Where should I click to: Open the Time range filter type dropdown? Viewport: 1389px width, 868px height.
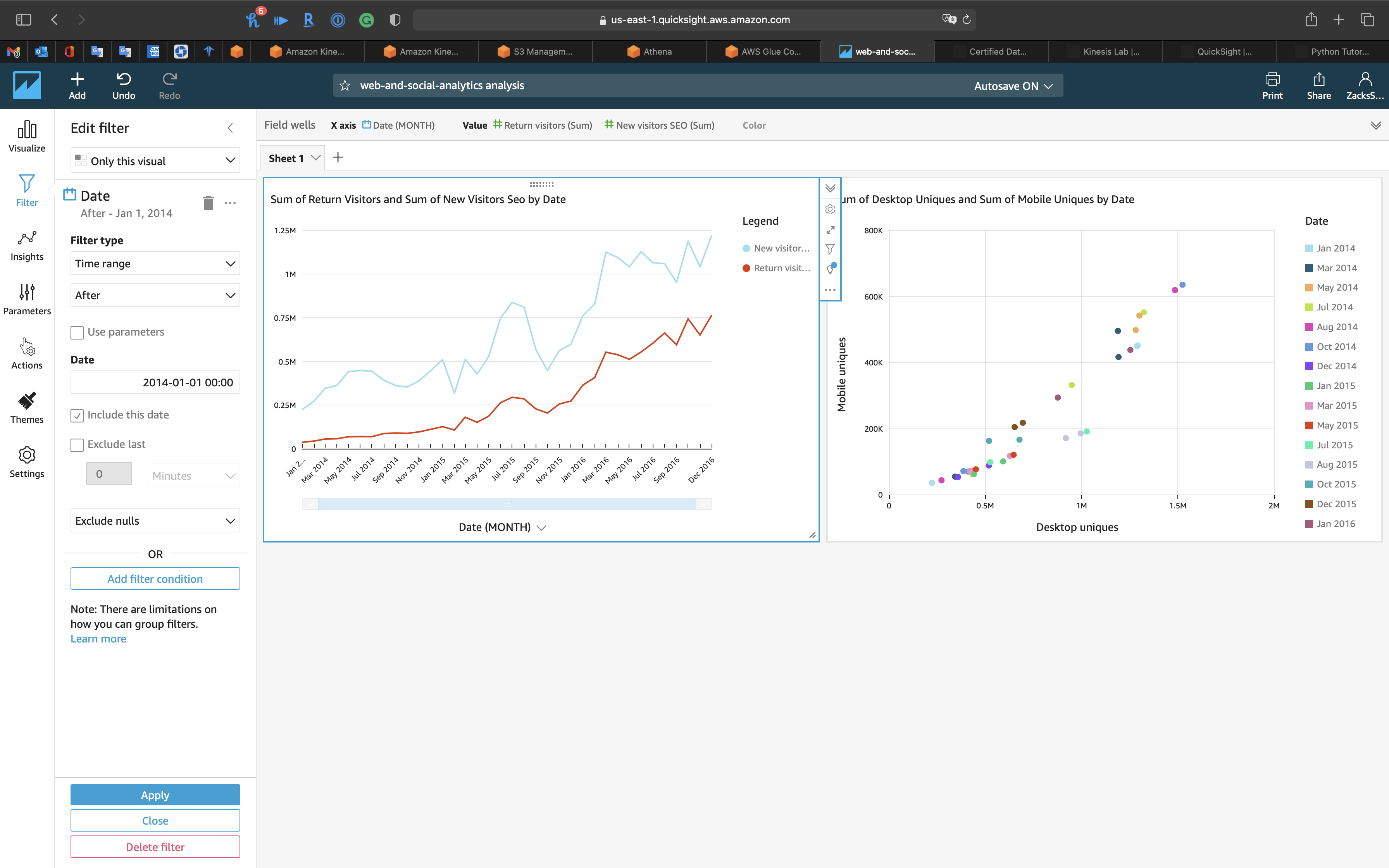(155, 263)
